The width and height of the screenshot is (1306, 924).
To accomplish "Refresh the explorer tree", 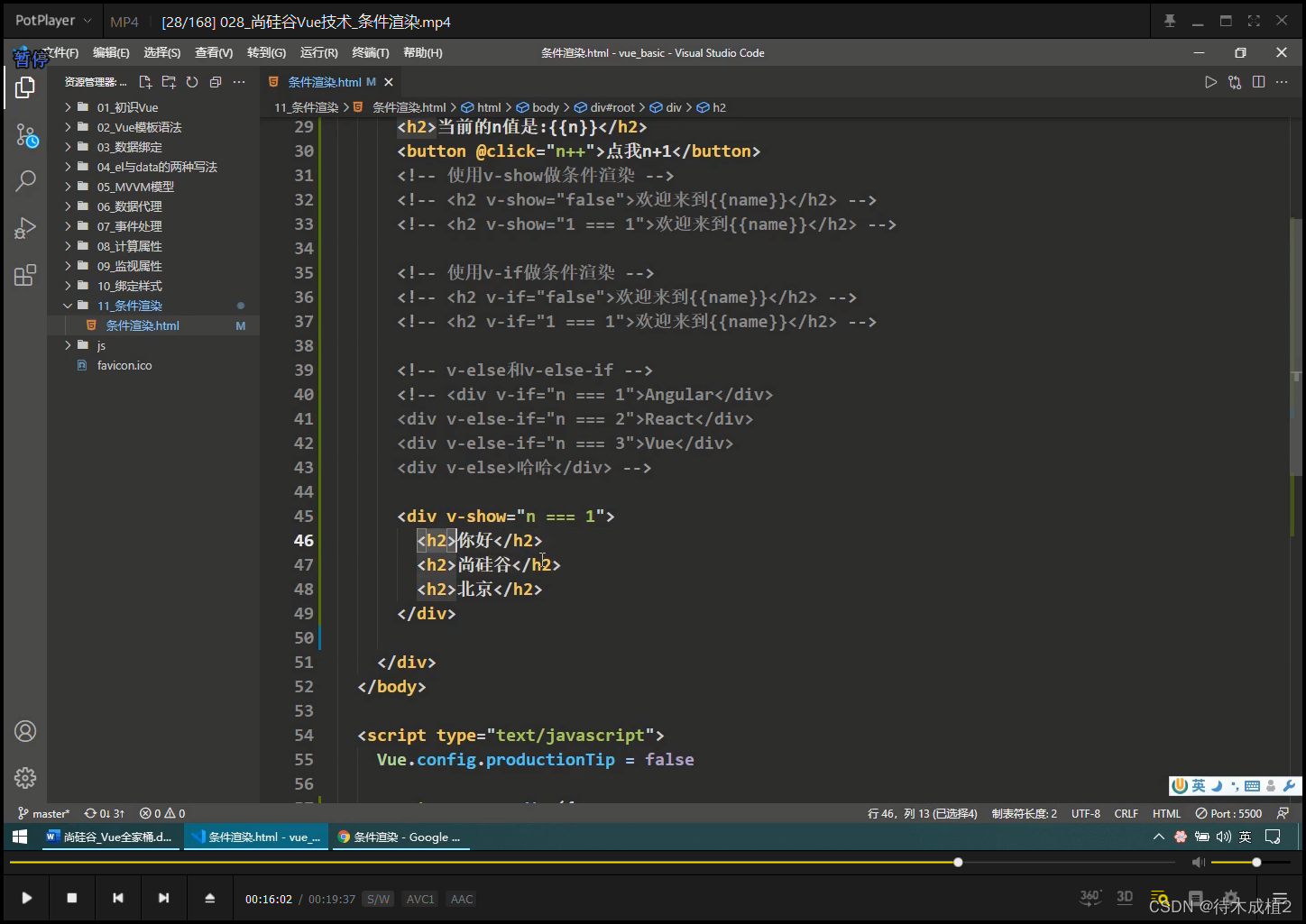I will 192,82.
